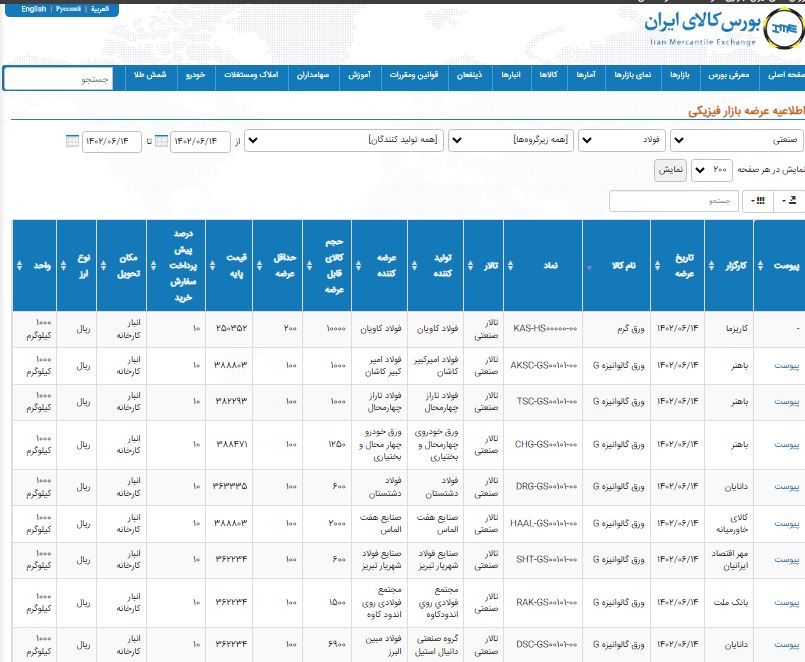The height and width of the screenshot is (662, 805).
Task: Open the همه تولید کنندگان producers dropdown
Action: tap(344, 140)
